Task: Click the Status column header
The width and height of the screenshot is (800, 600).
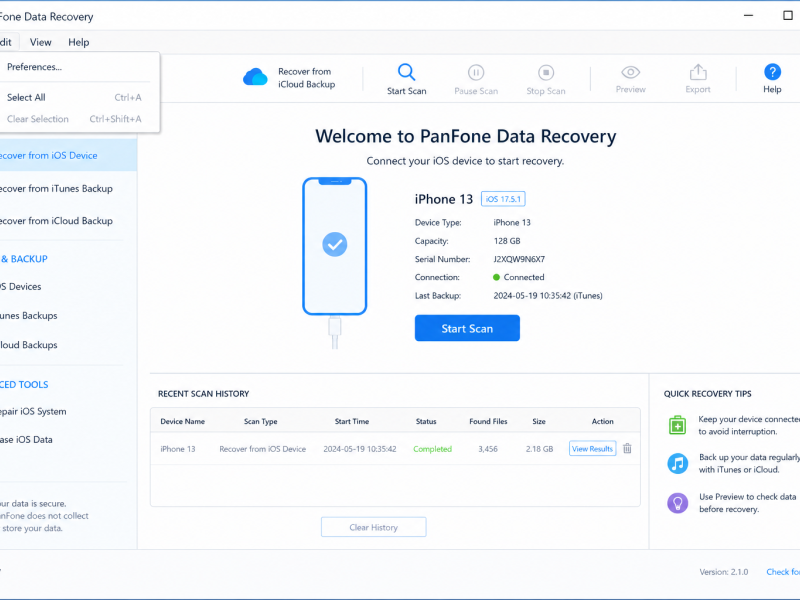Action: 426,421
